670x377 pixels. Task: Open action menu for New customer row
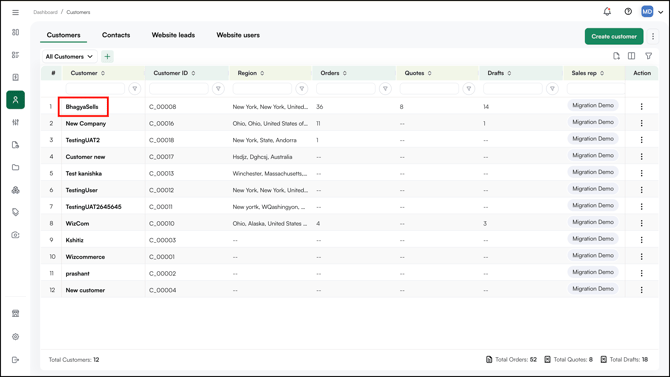point(641,290)
